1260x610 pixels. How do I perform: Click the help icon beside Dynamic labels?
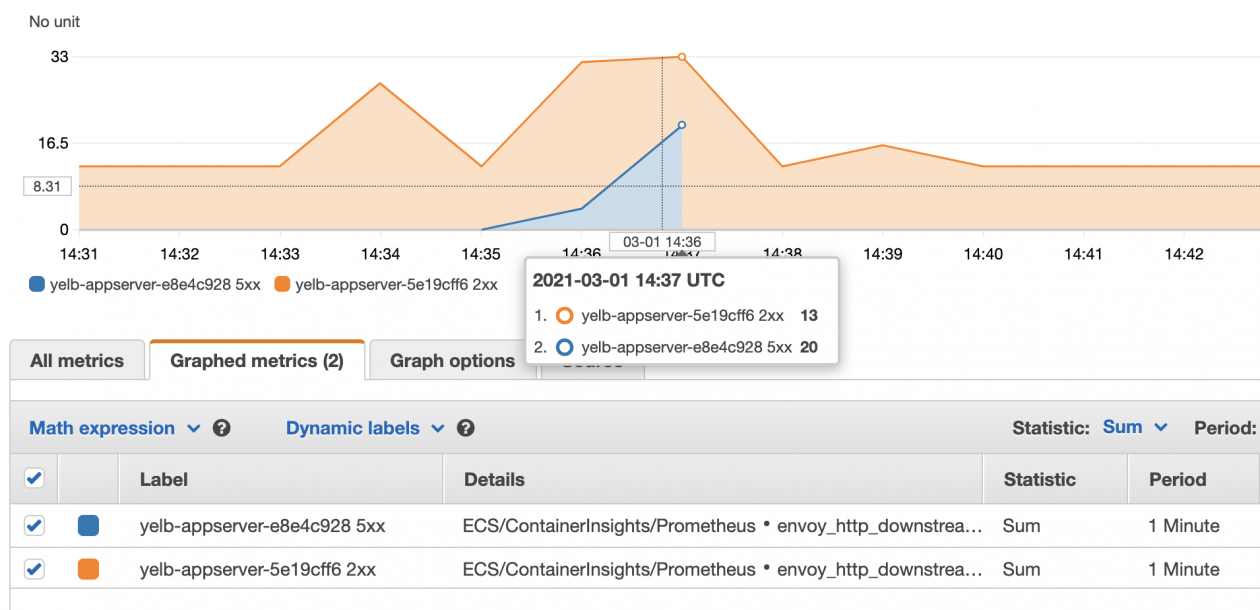click(465, 428)
